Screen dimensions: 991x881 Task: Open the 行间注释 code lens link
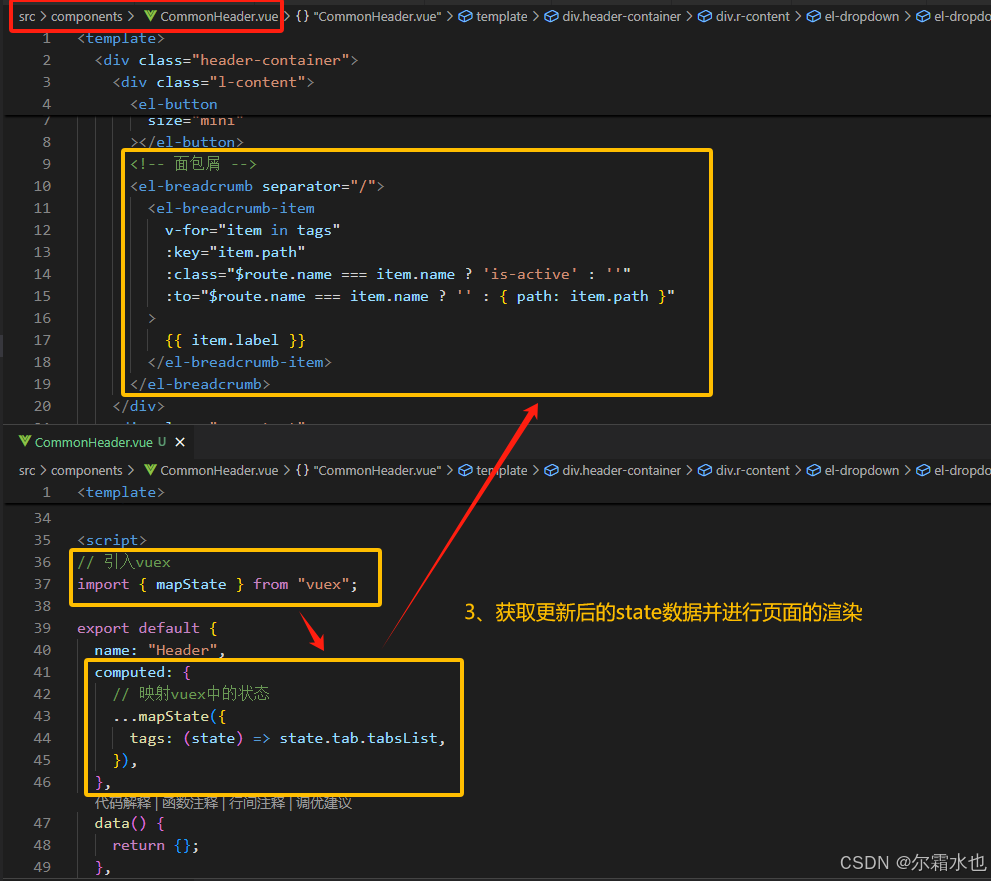pyautogui.click(x=257, y=803)
